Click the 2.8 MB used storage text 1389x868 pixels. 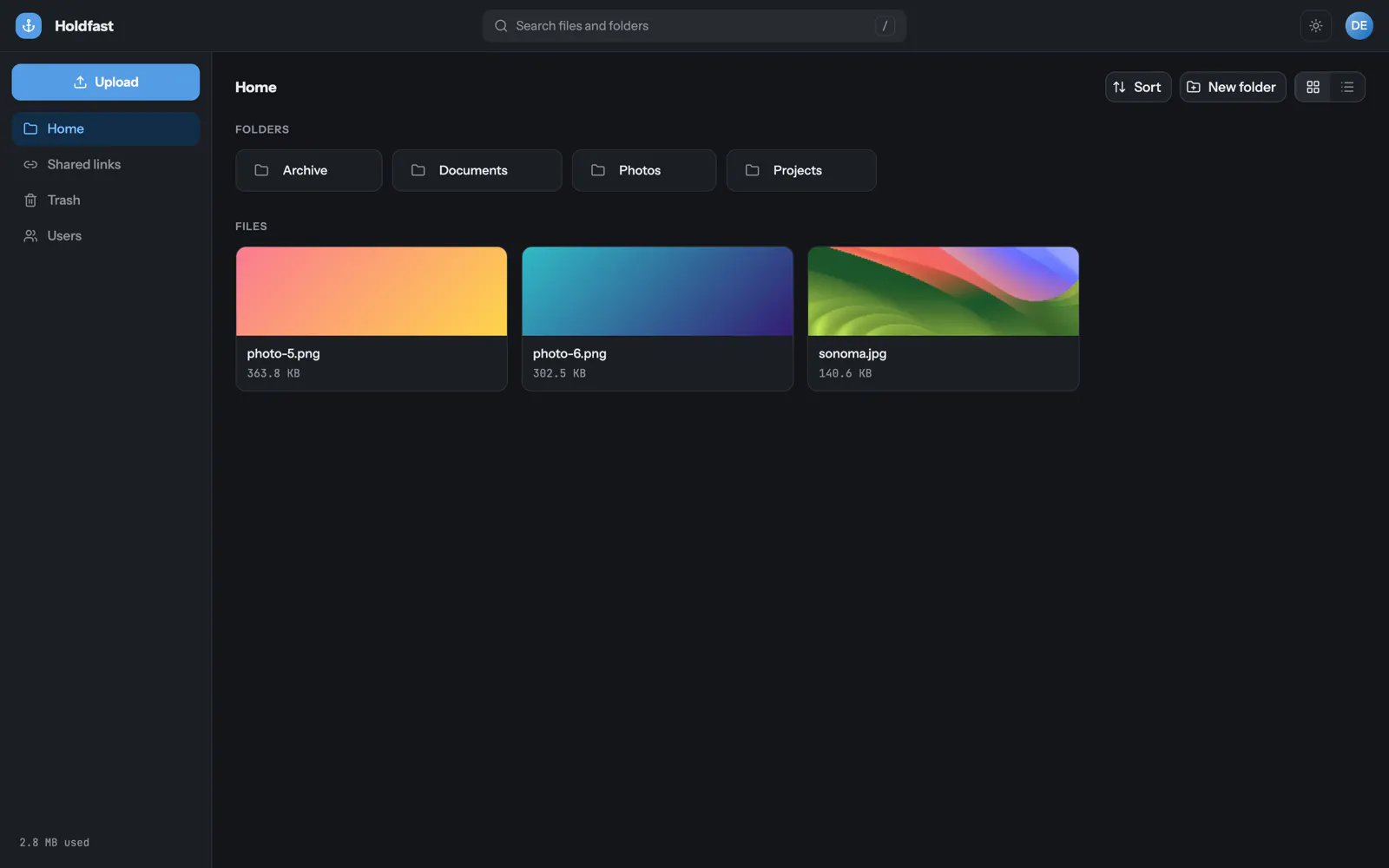55,843
